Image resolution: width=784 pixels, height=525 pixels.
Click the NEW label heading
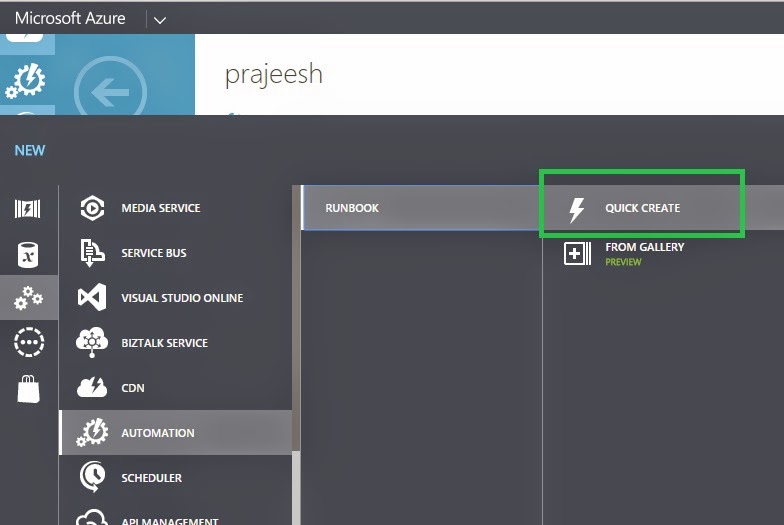30,150
